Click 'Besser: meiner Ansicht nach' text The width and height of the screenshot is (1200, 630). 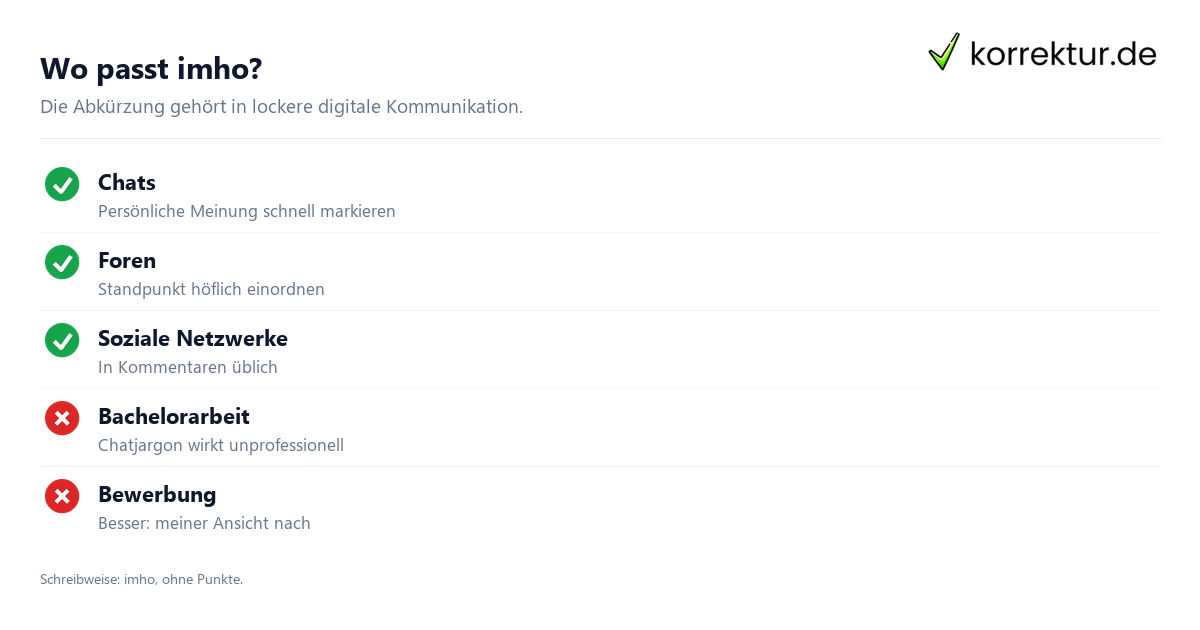click(204, 523)
